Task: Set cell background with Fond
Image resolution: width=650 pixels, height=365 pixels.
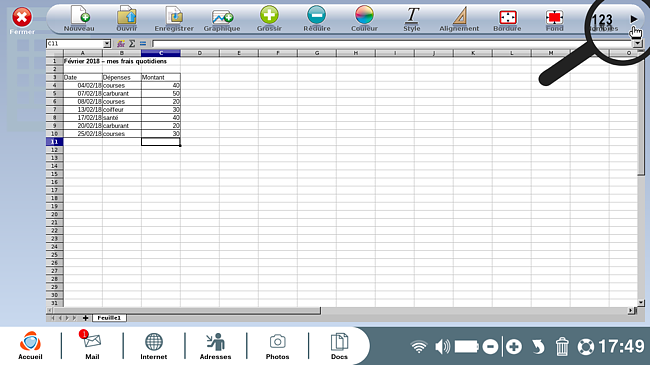Action: pyautogui.click(x=555, y=19)
